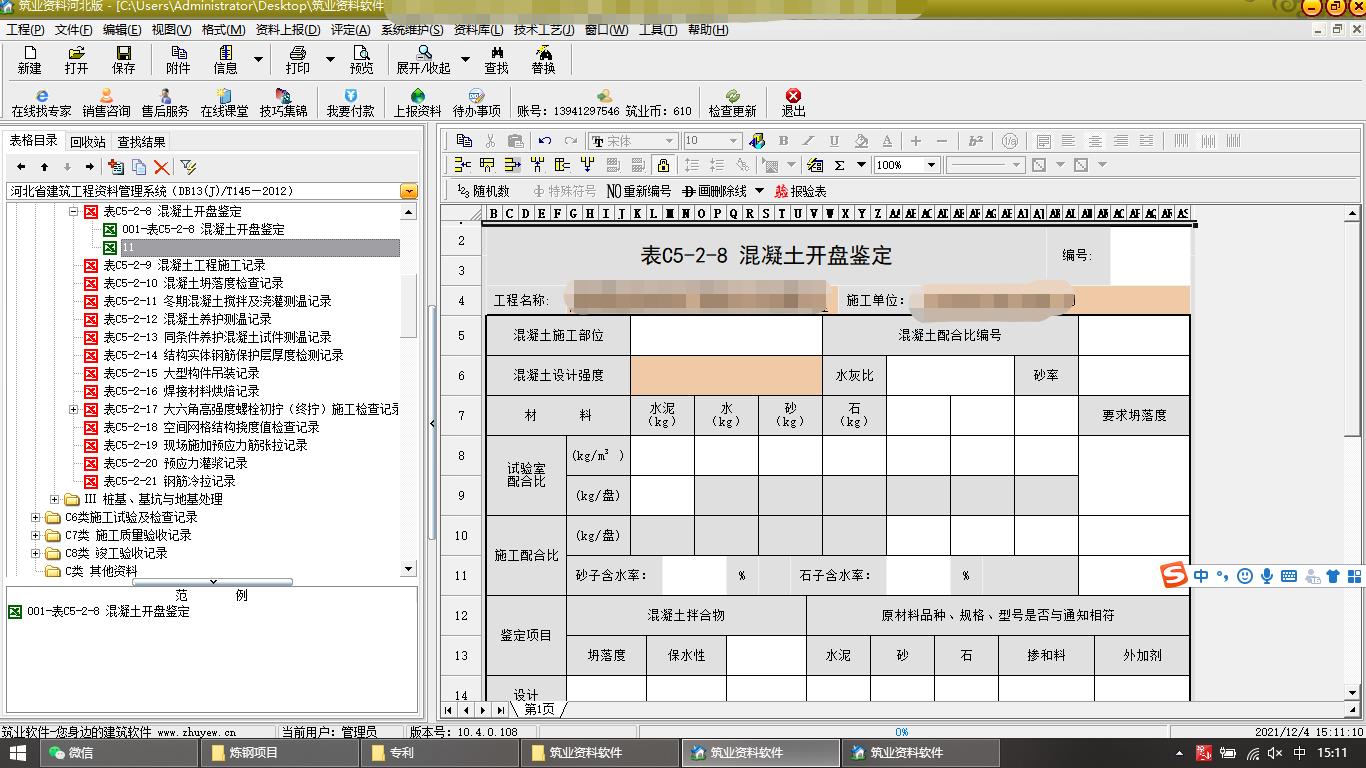1366x768 pixels.
Task: Click the 新建 (New) toolbar button
Action: click(30, 60)
